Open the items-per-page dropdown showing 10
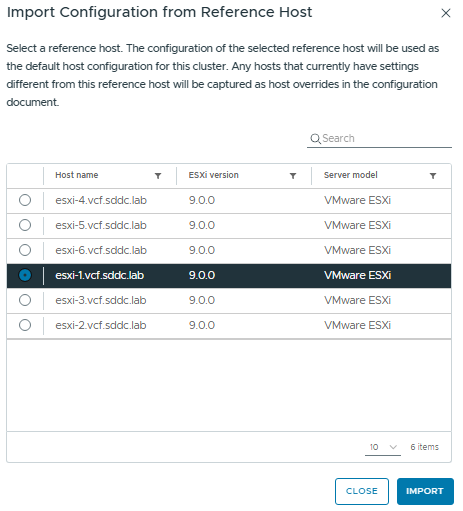463x511 pixels. click(x=383, y=447)
